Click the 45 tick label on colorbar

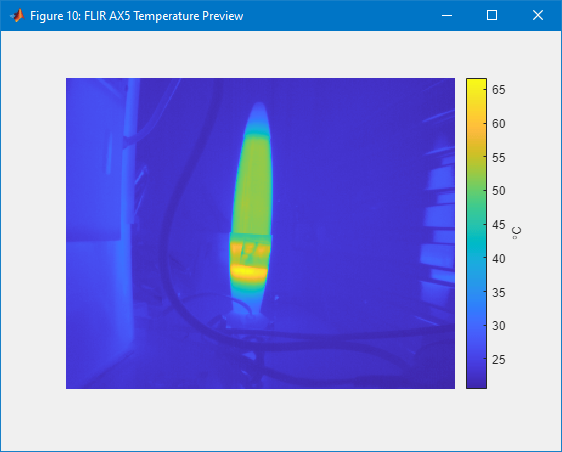coord(499,225)
